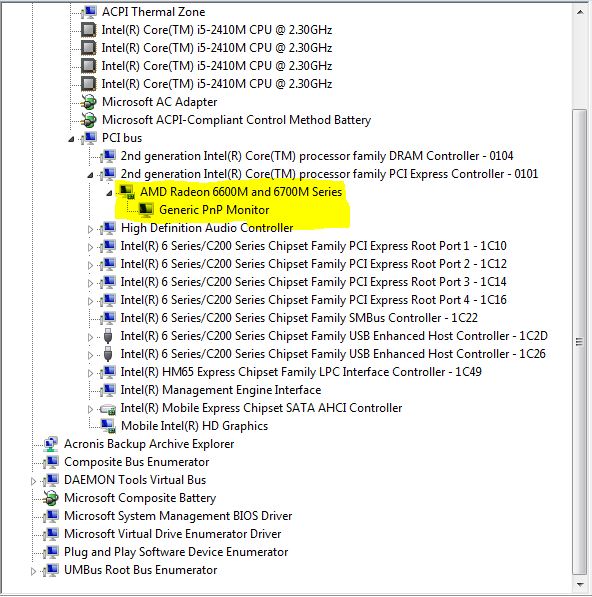Click the Microsoft Composite Battery icon

point(51,498)
